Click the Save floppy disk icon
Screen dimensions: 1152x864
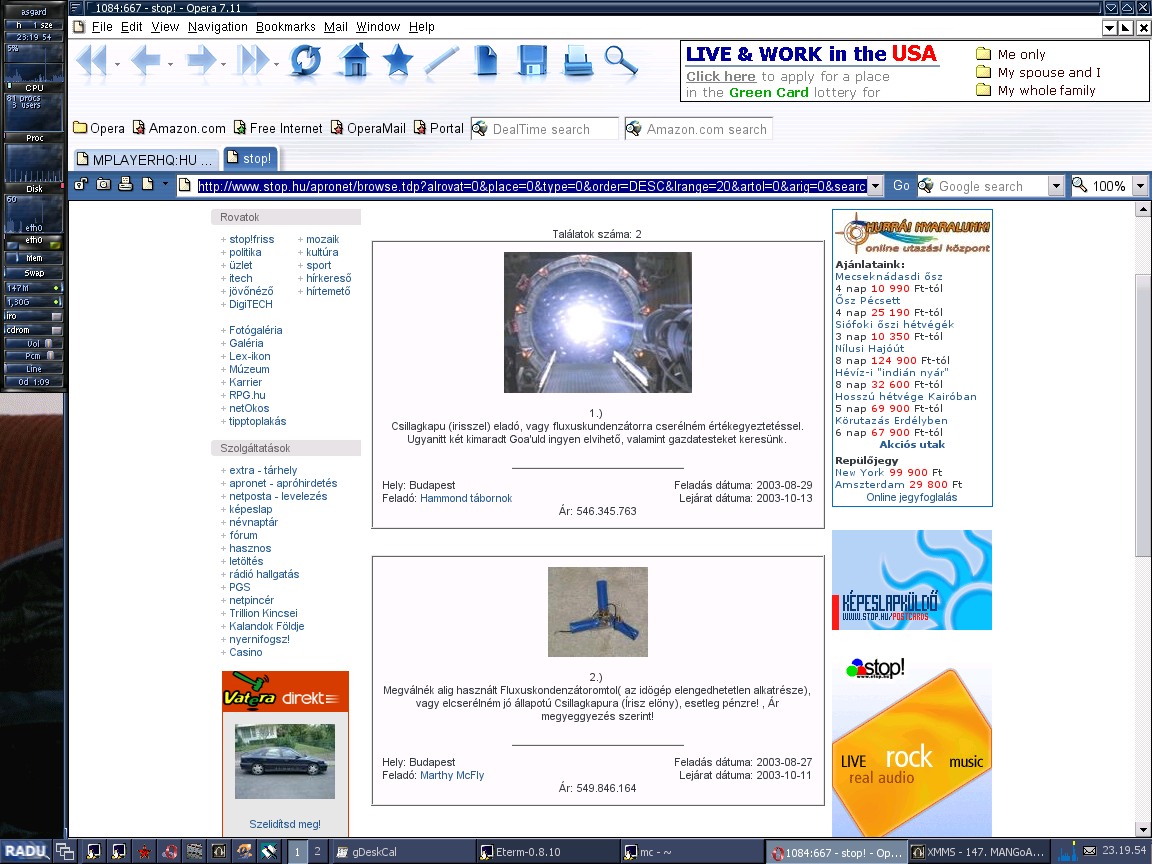[532, 61]
